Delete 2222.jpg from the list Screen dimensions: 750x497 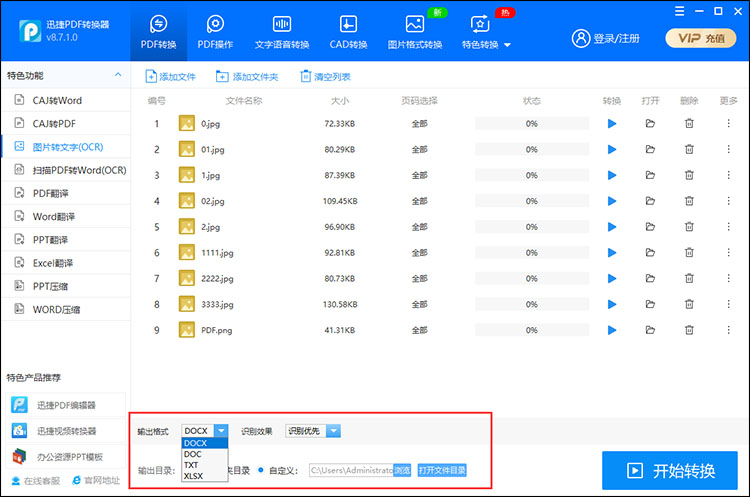click(689, 278)
